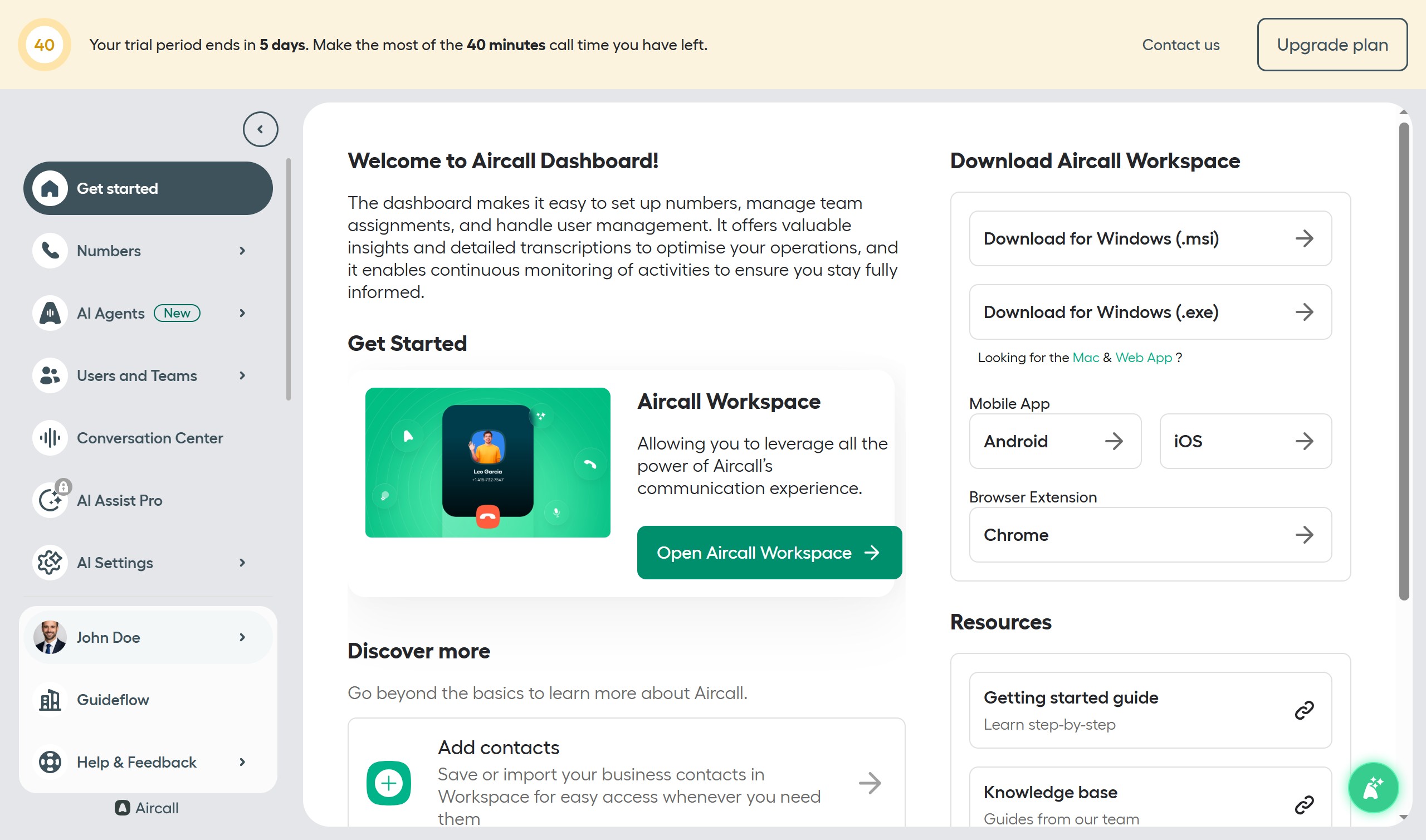Click the AI Agents icon
The height and width of the screenshot is (840, 1426).
(x=50, y=313)
